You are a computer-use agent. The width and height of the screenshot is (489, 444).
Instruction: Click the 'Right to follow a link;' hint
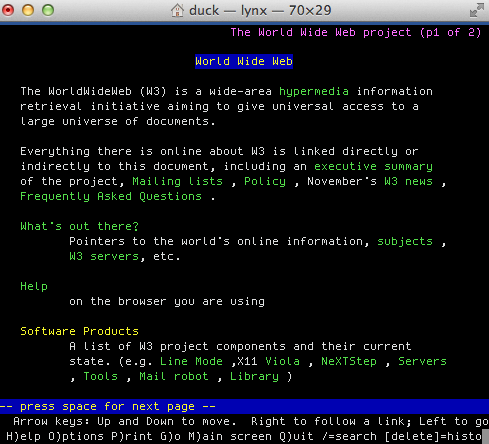coord(331,421)
